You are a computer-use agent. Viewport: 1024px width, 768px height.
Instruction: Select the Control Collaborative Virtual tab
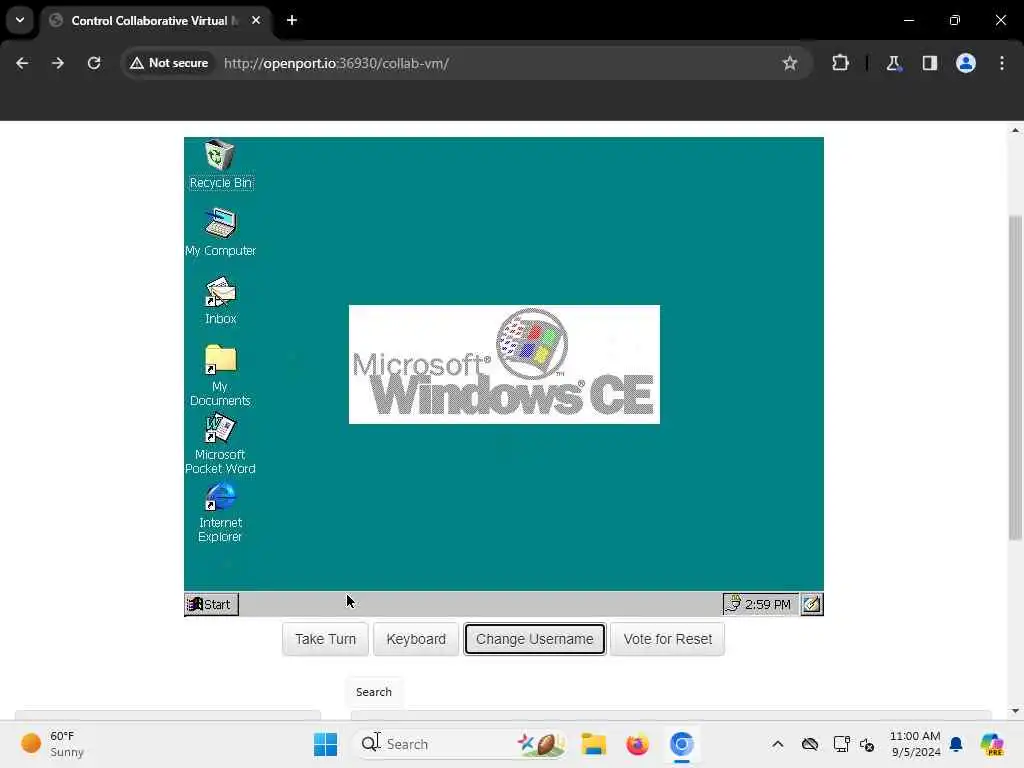click(x=155, y=21)
